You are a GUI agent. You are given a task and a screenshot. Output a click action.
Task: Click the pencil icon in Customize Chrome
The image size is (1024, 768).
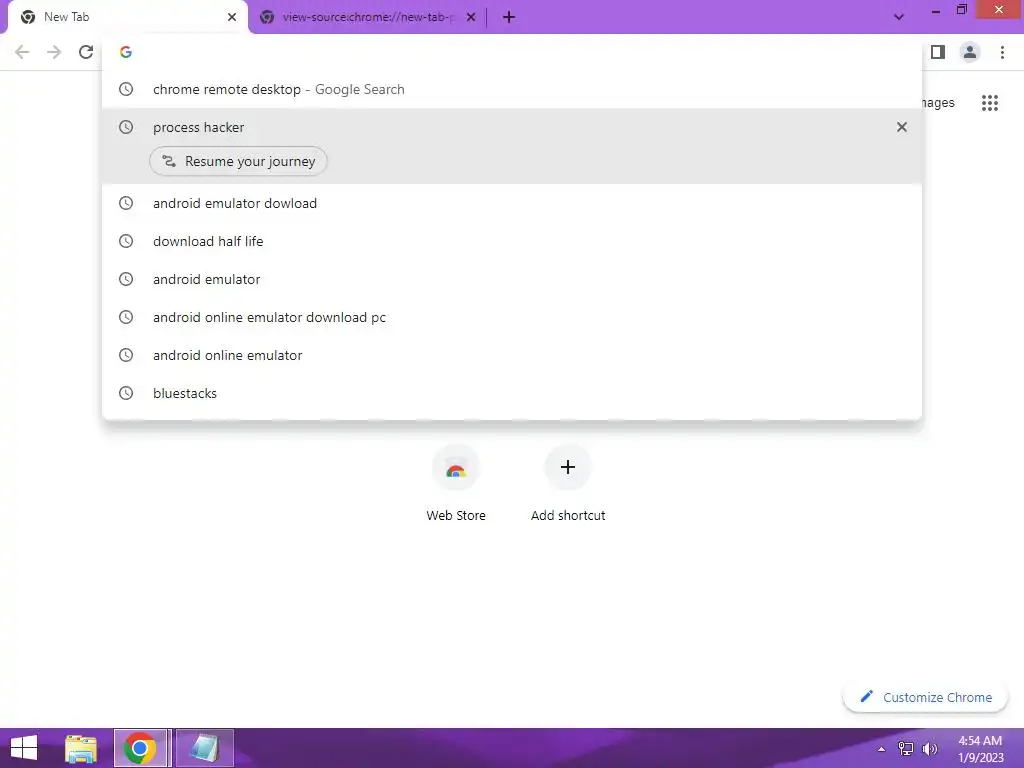pyautogui.click(x=867, y=697)
